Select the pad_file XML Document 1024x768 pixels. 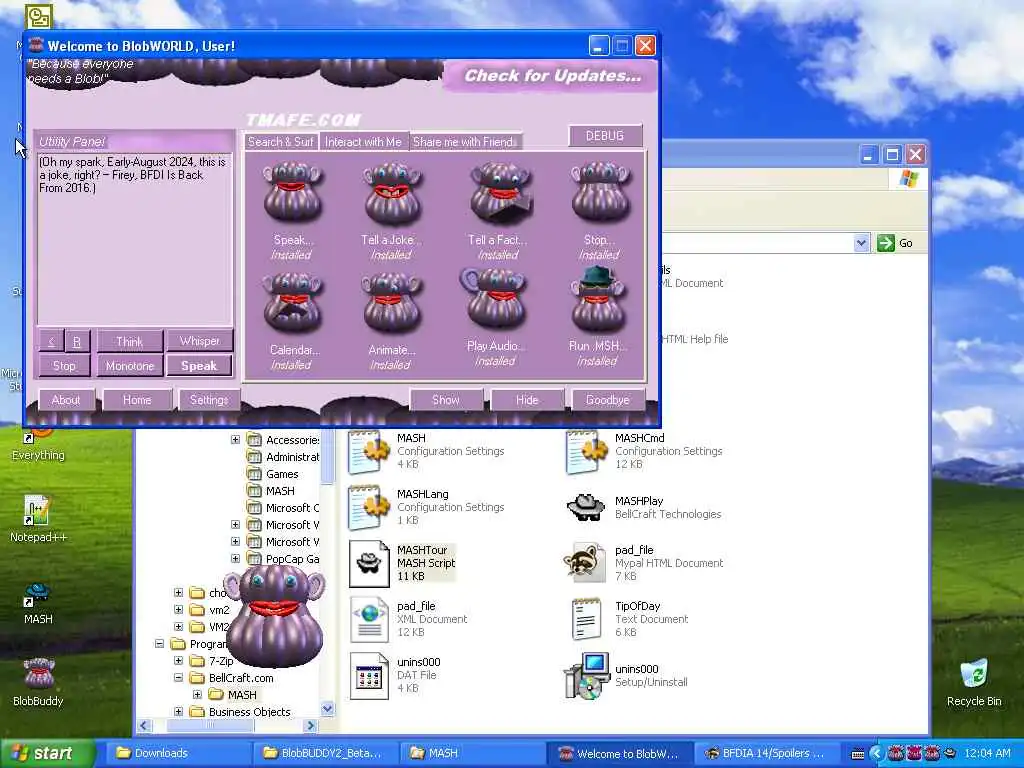409,619
